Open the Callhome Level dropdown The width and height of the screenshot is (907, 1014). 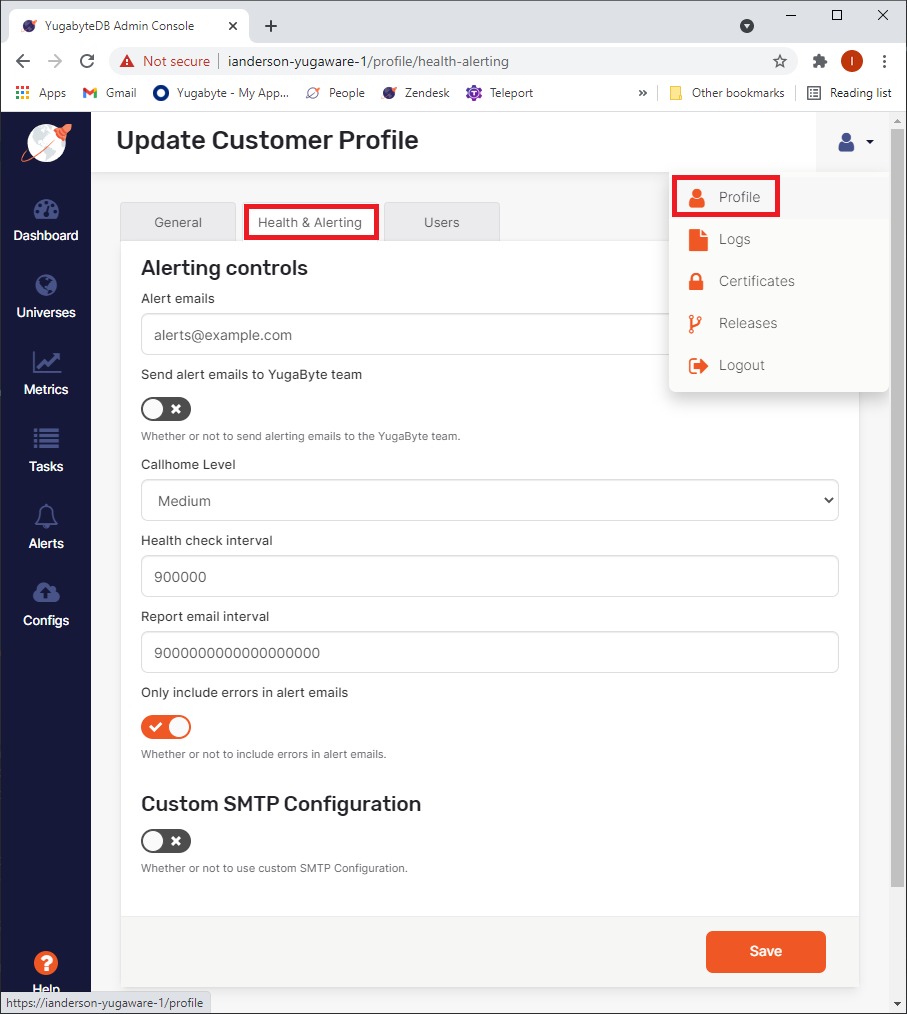tap(489, 500)
